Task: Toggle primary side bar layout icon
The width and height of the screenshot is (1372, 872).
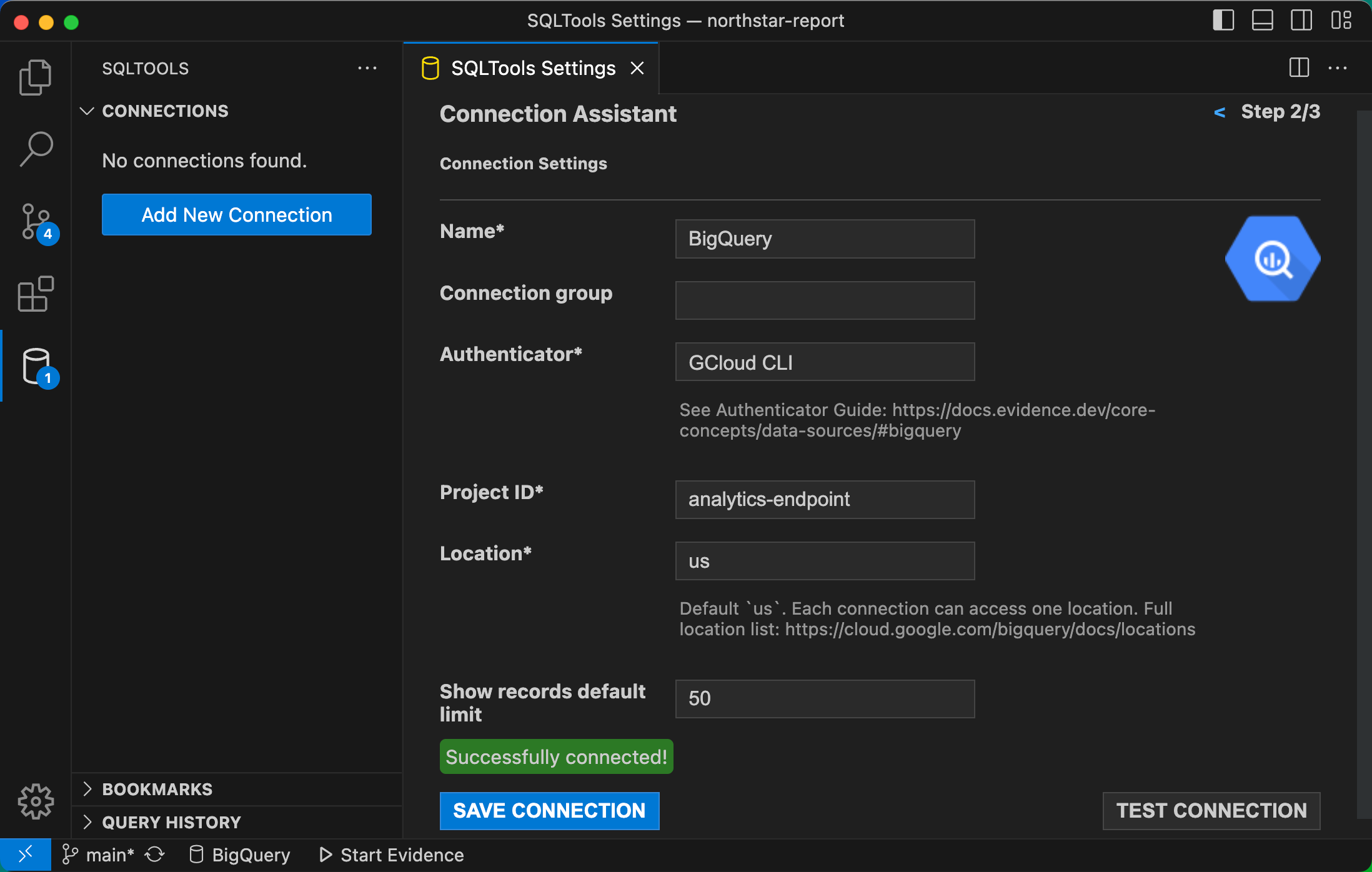Action: point(1223,21)
